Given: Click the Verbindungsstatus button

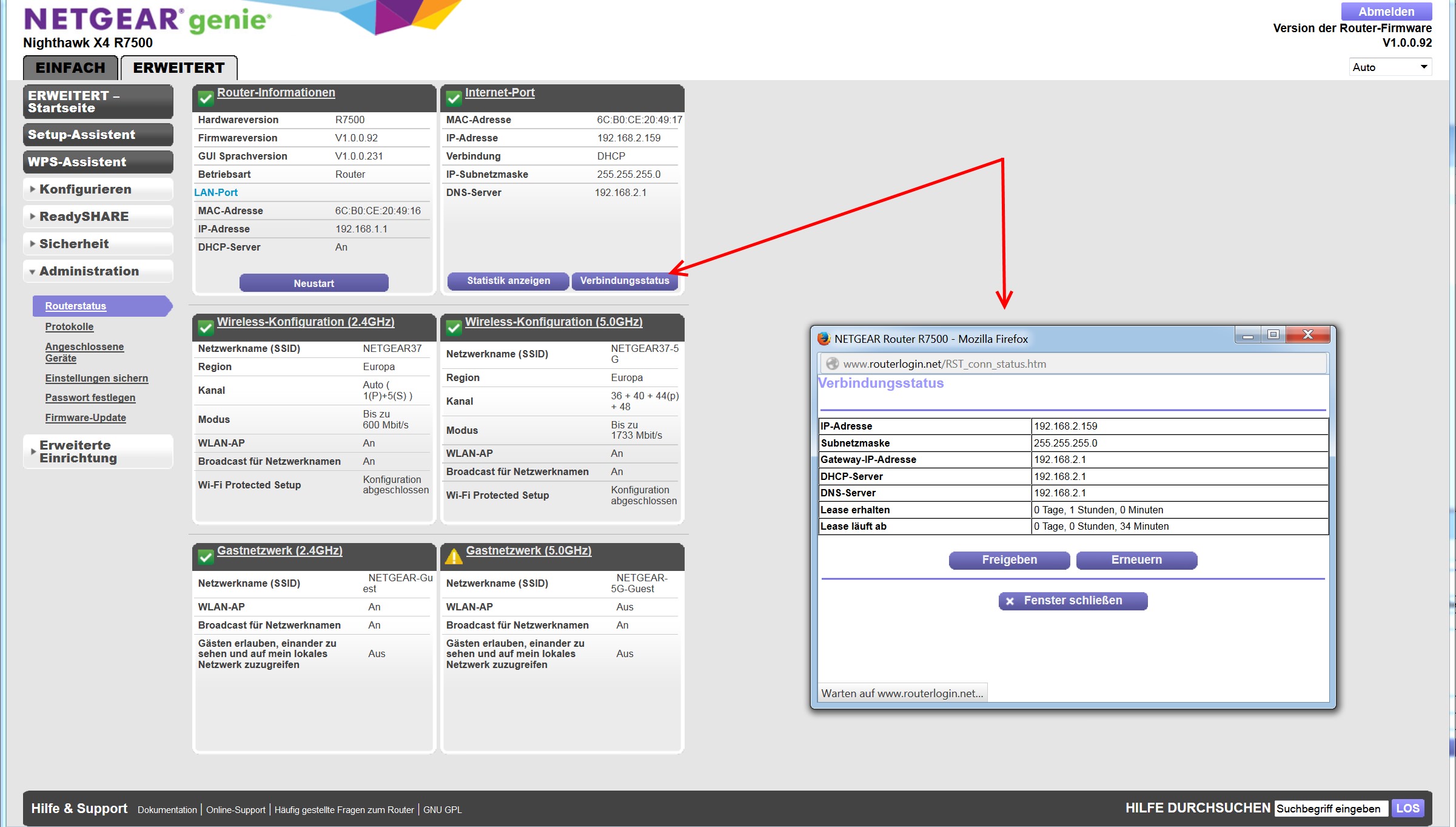Looking at the screenshot, I should point(625,281).
